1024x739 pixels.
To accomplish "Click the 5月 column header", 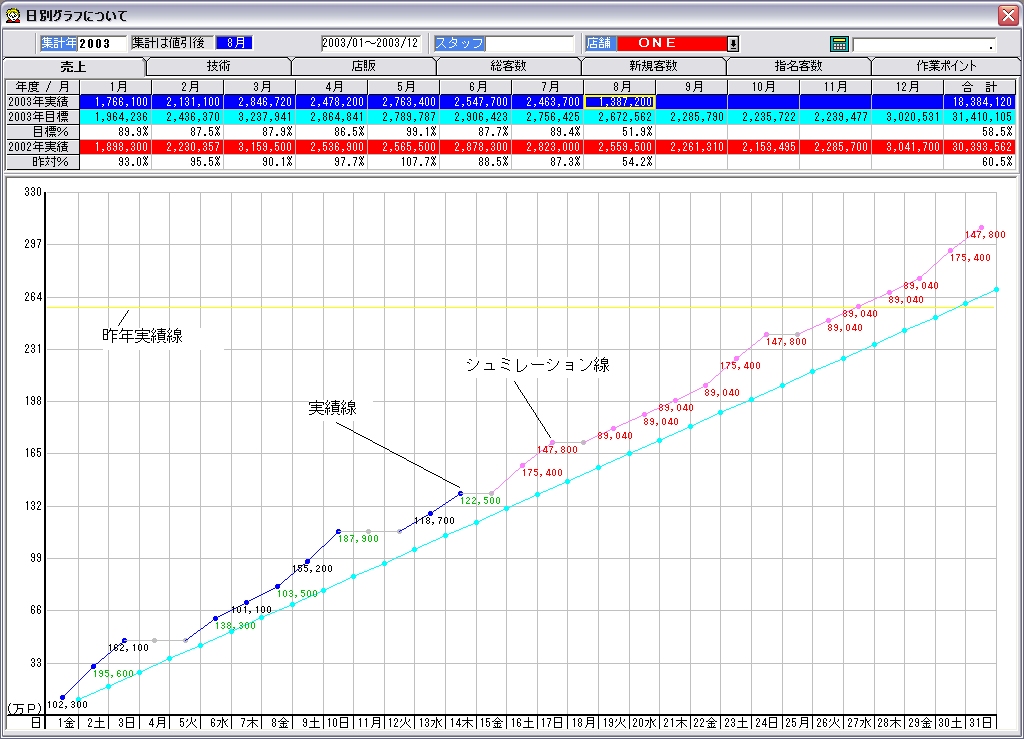I will [x=404, y=87].
